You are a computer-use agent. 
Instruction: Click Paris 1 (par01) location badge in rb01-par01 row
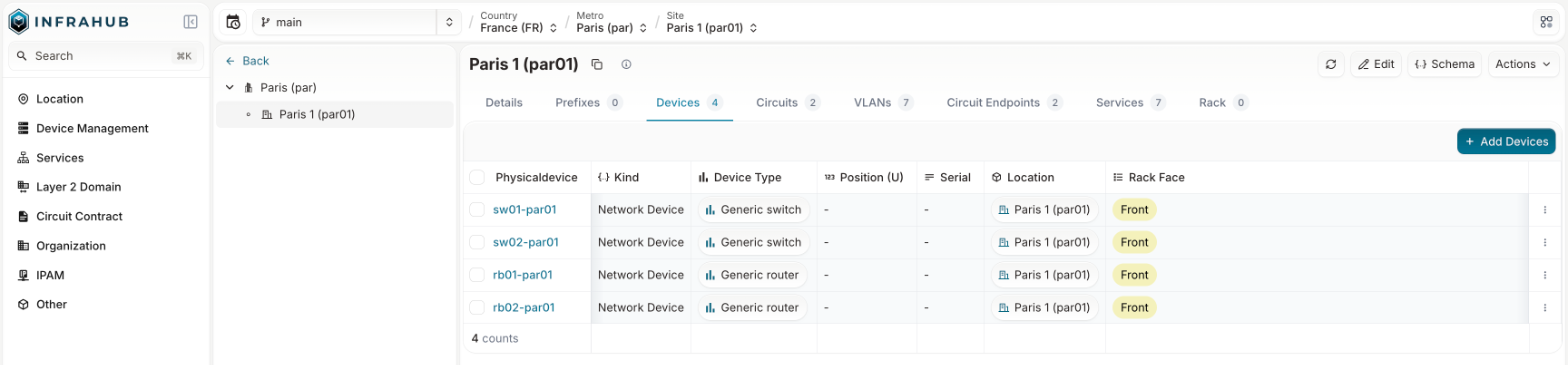1045,275
